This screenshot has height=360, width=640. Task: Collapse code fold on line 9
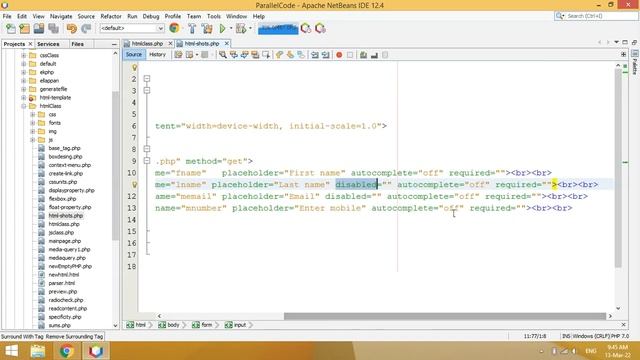pos(147,161)
